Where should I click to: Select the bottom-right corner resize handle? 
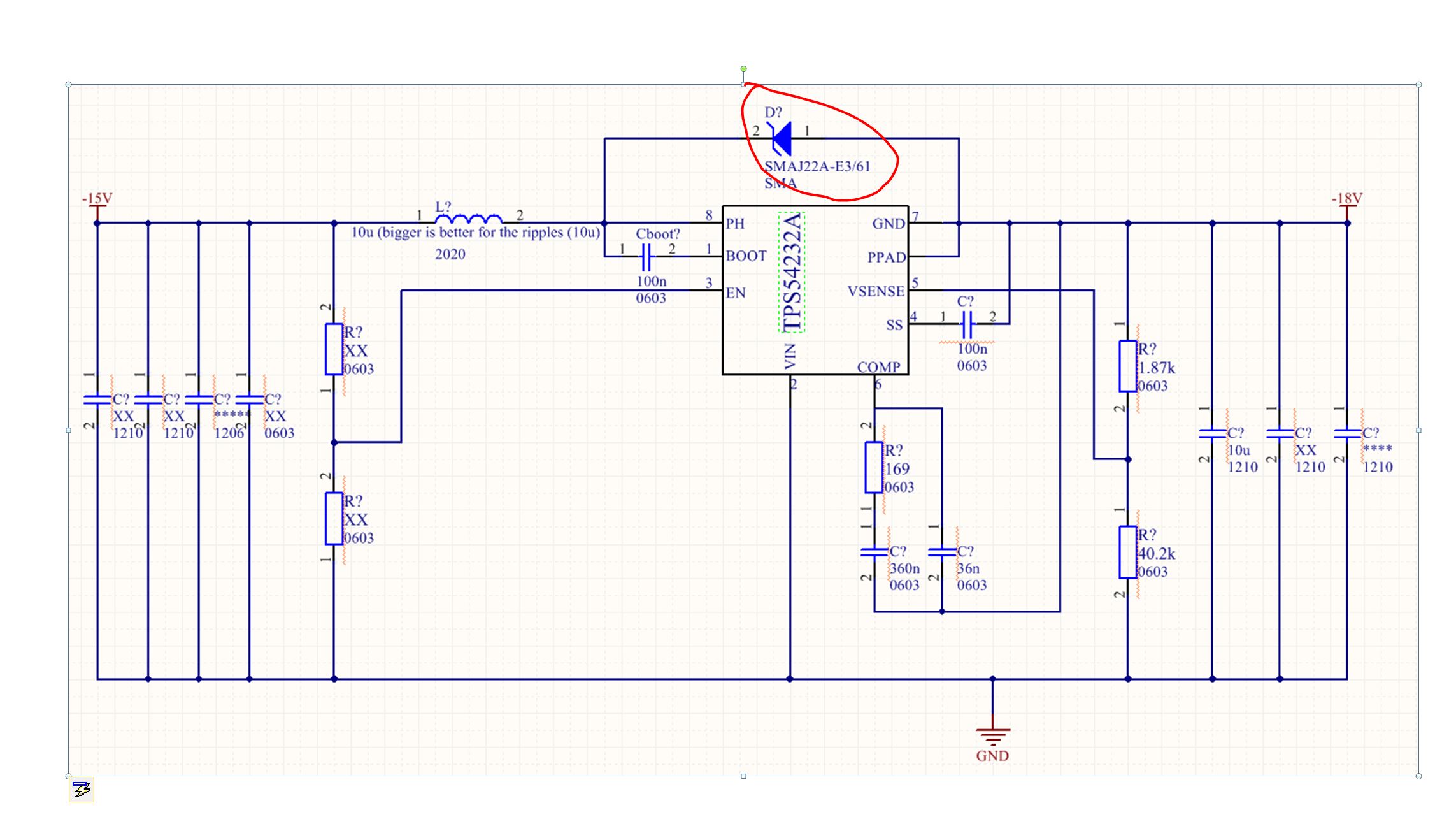click(x=1418, y=776)
